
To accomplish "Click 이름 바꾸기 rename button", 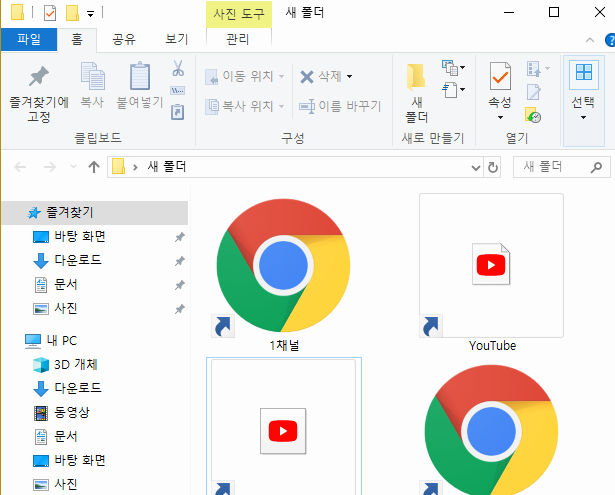I will (x=340, y=106).
